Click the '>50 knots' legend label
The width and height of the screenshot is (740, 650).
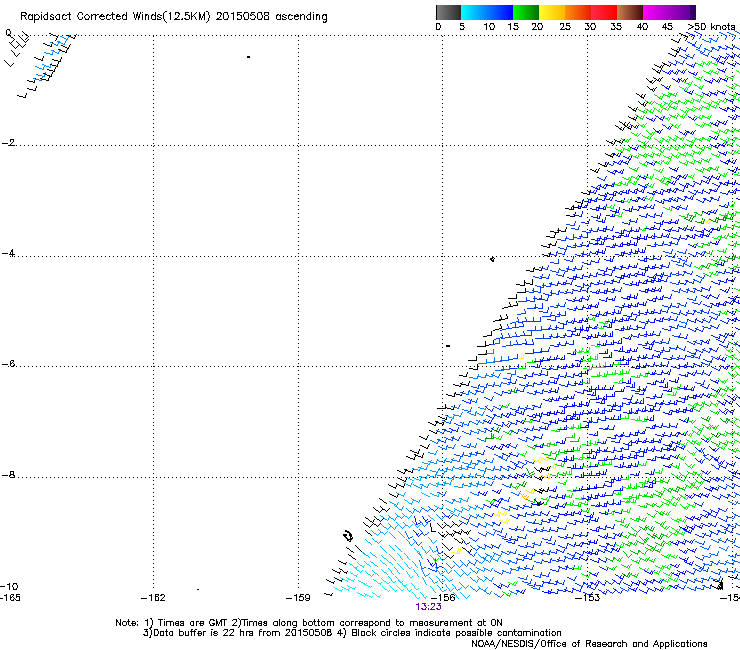pyautogui.click(x=711, y=26)
